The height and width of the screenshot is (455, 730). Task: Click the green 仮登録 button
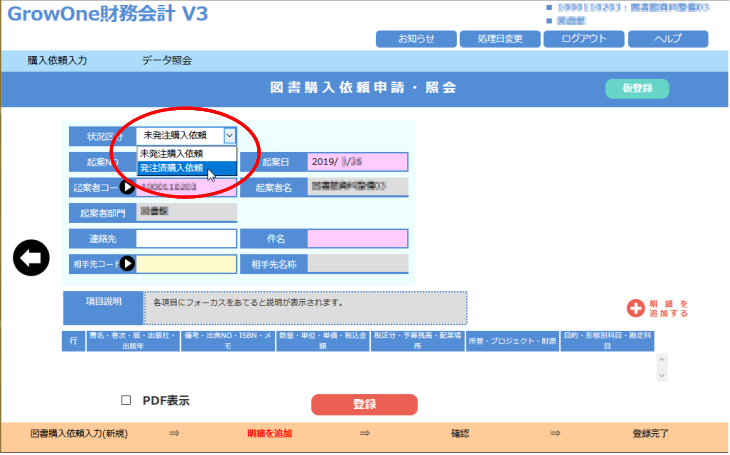tap(637, 88)
